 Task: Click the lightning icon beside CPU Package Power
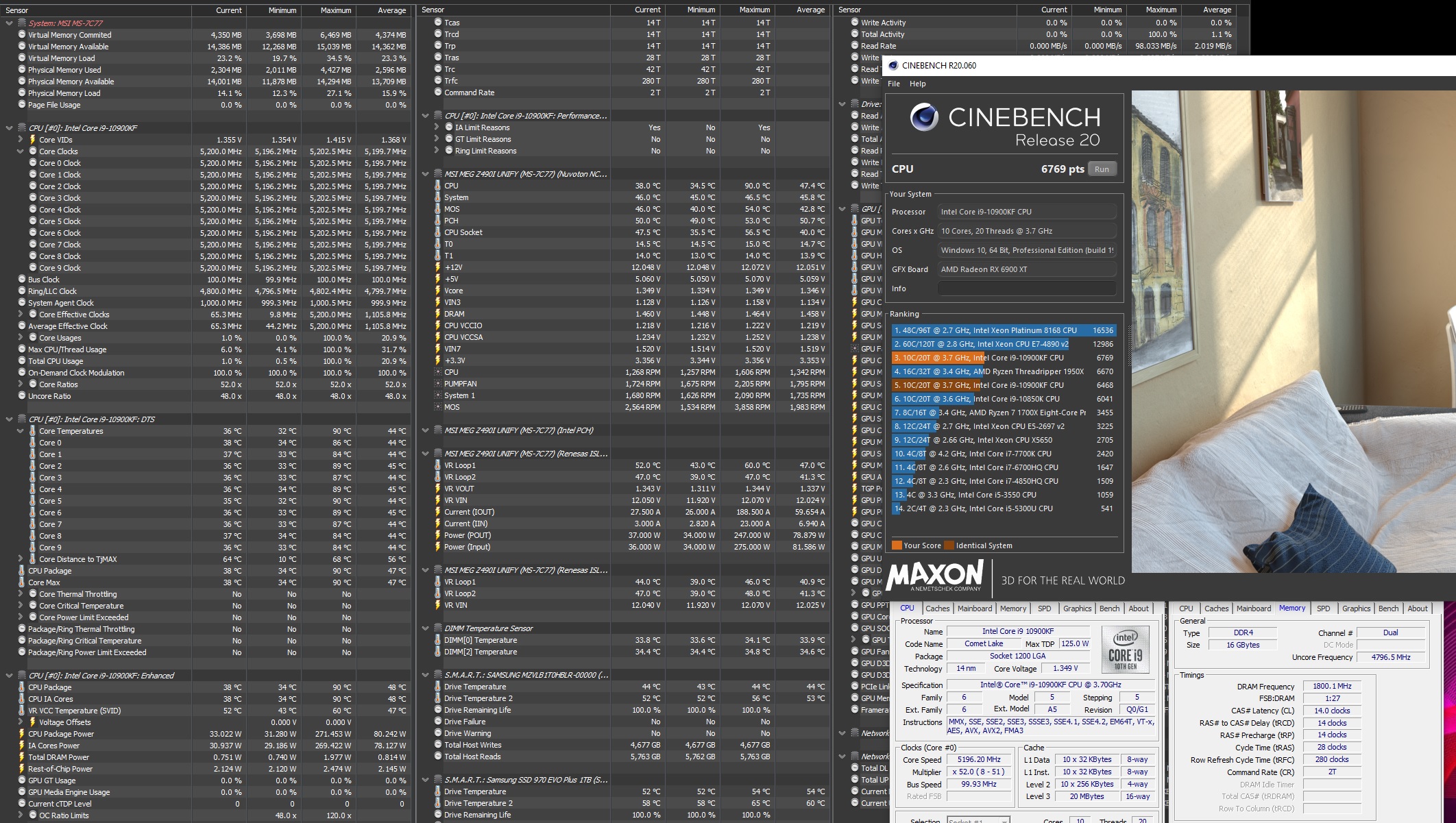point(22,734)
